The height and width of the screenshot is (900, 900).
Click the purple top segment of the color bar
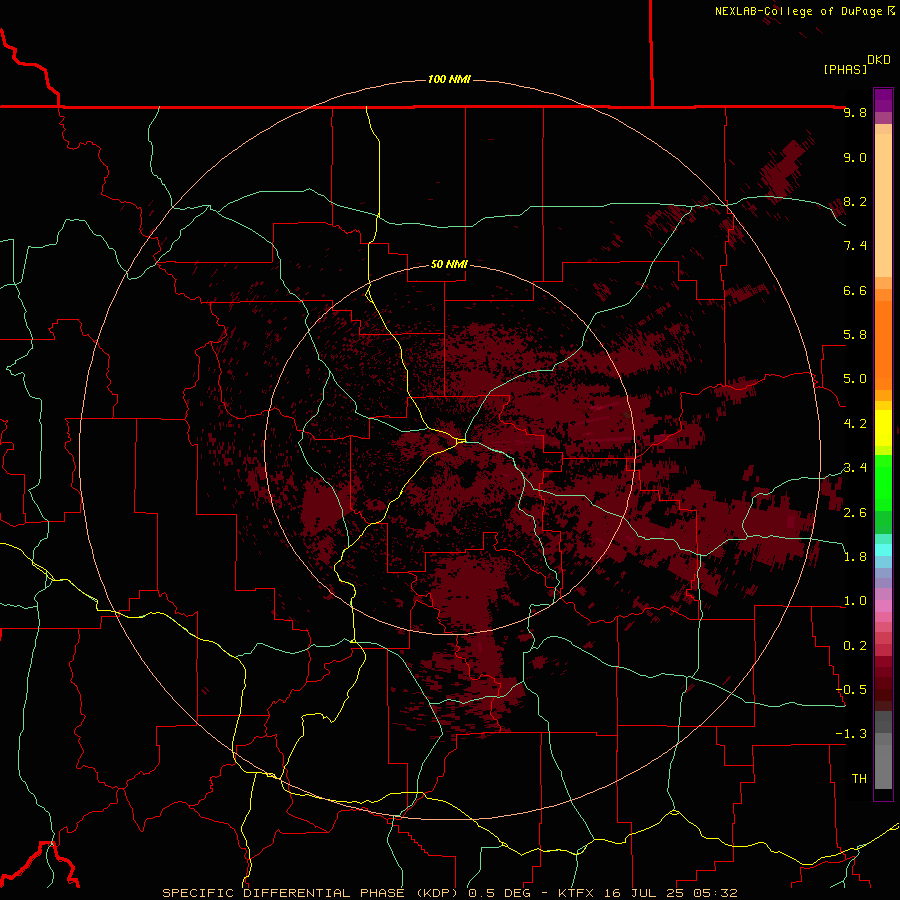[x=883, y=100]
